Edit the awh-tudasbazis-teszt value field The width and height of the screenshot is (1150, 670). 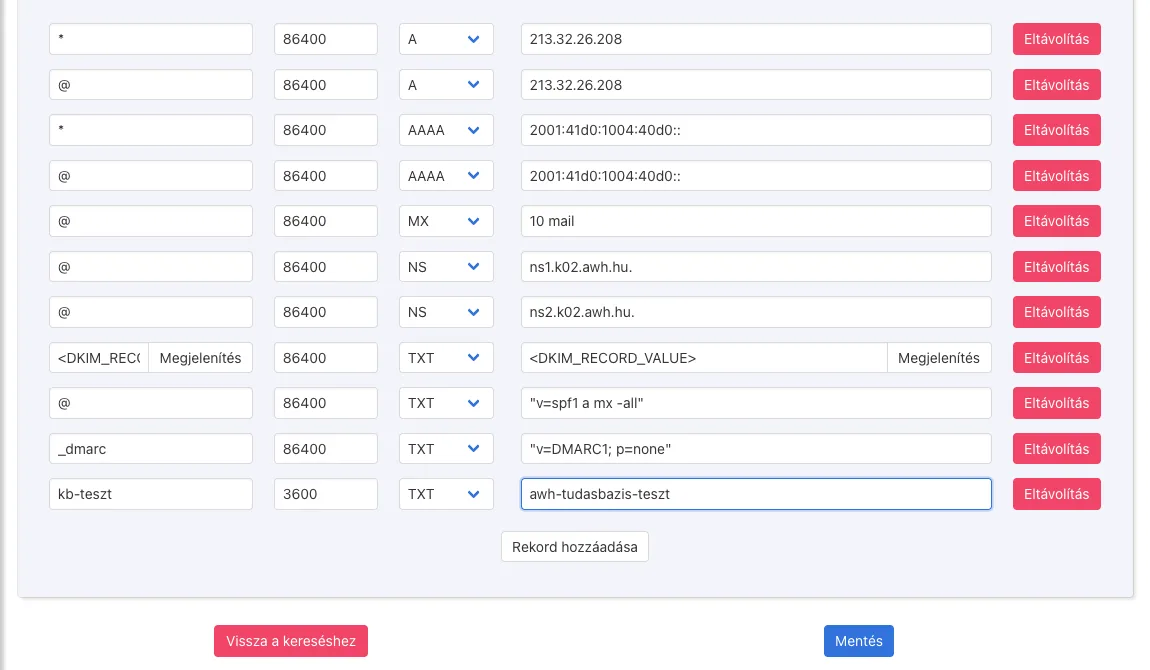point(756,493)
